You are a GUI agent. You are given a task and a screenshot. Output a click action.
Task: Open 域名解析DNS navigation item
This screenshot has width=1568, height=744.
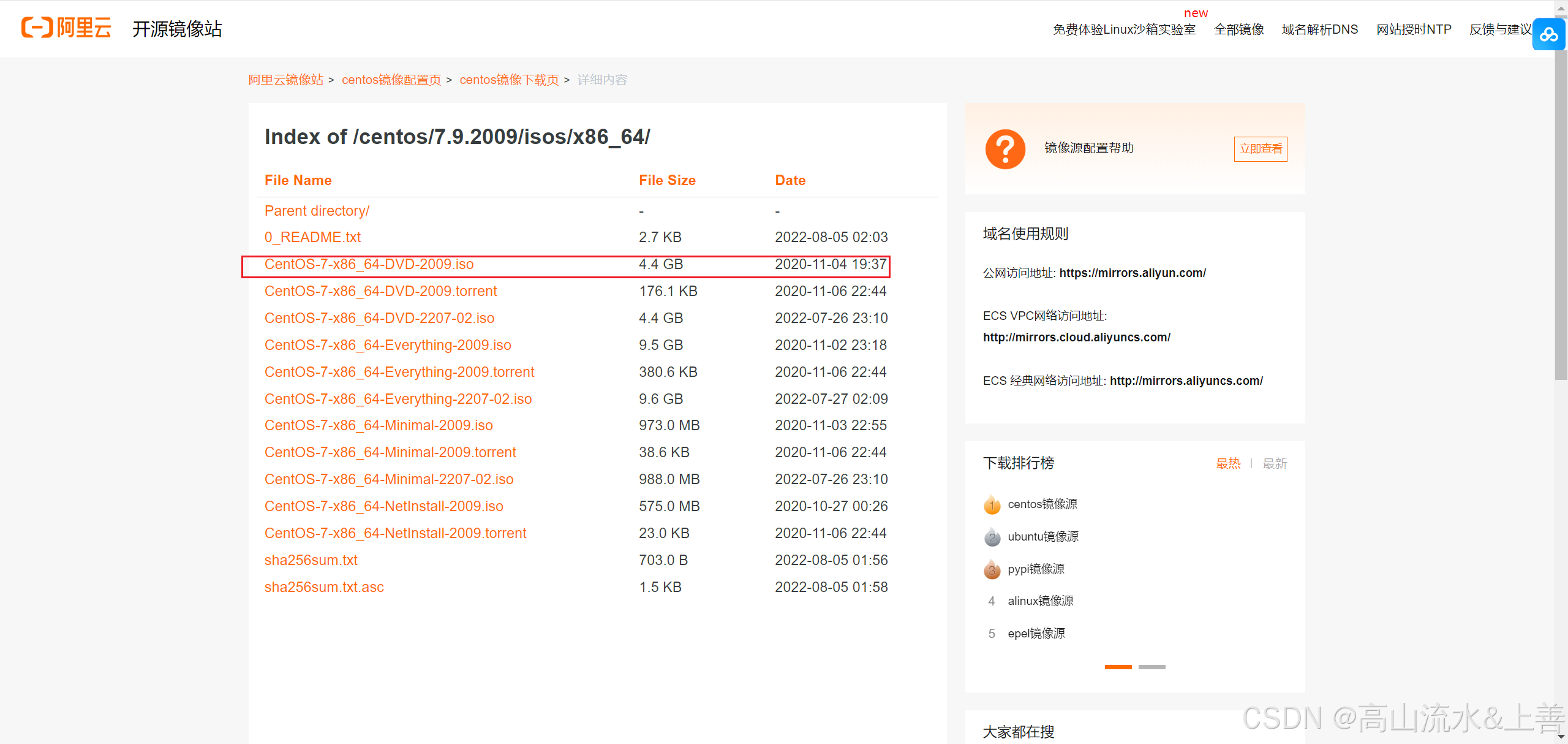click(x=1319, y=29)
